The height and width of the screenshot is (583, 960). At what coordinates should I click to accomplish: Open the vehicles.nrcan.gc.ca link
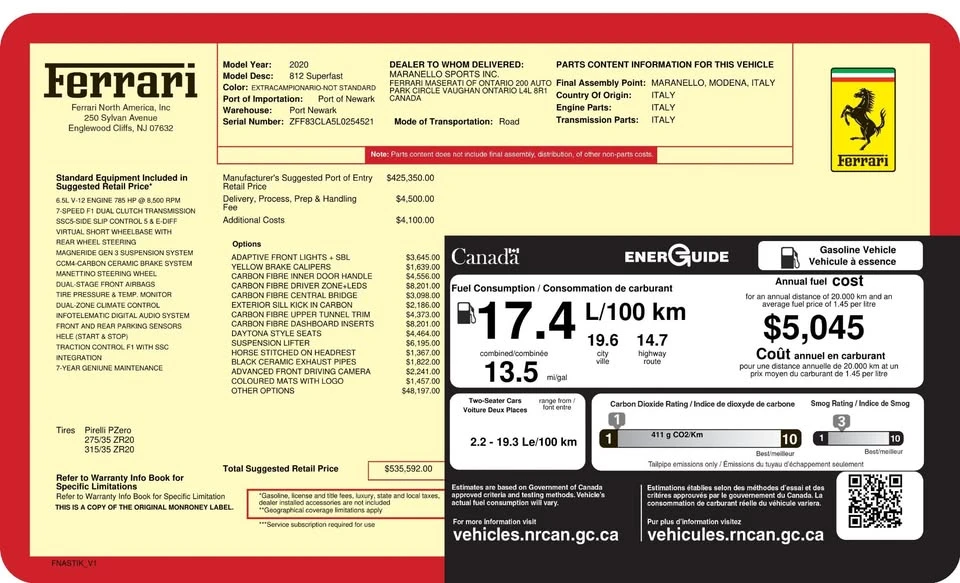pos(536,535)
